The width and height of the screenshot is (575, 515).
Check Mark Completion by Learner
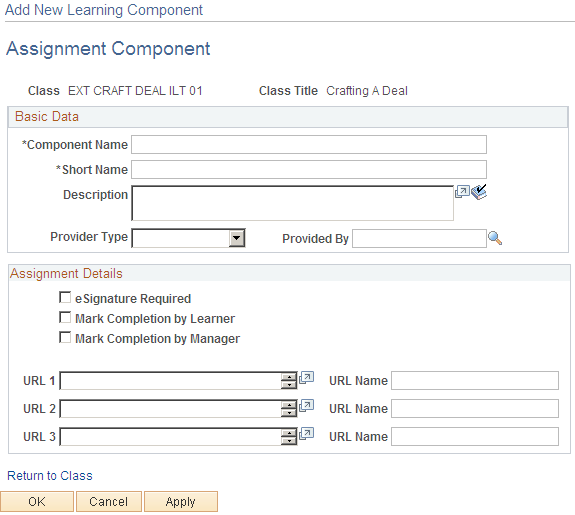65,318
